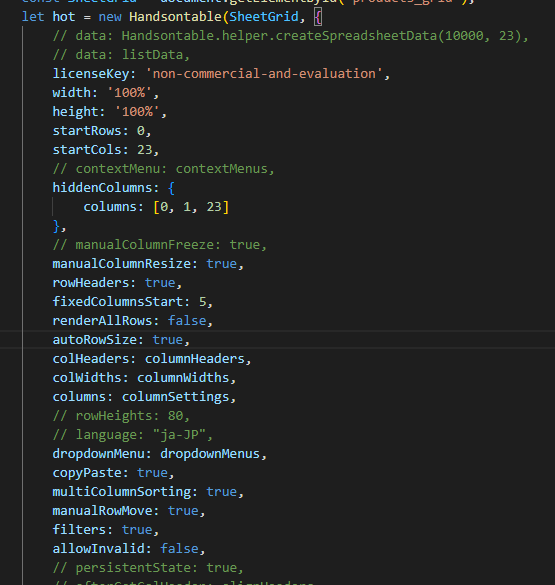Image resolution: width=555 pixels, height=585 pixels.
Task: Click the columnHeaders variable reference
Action: pyautogui.click(x=195, y=359)
